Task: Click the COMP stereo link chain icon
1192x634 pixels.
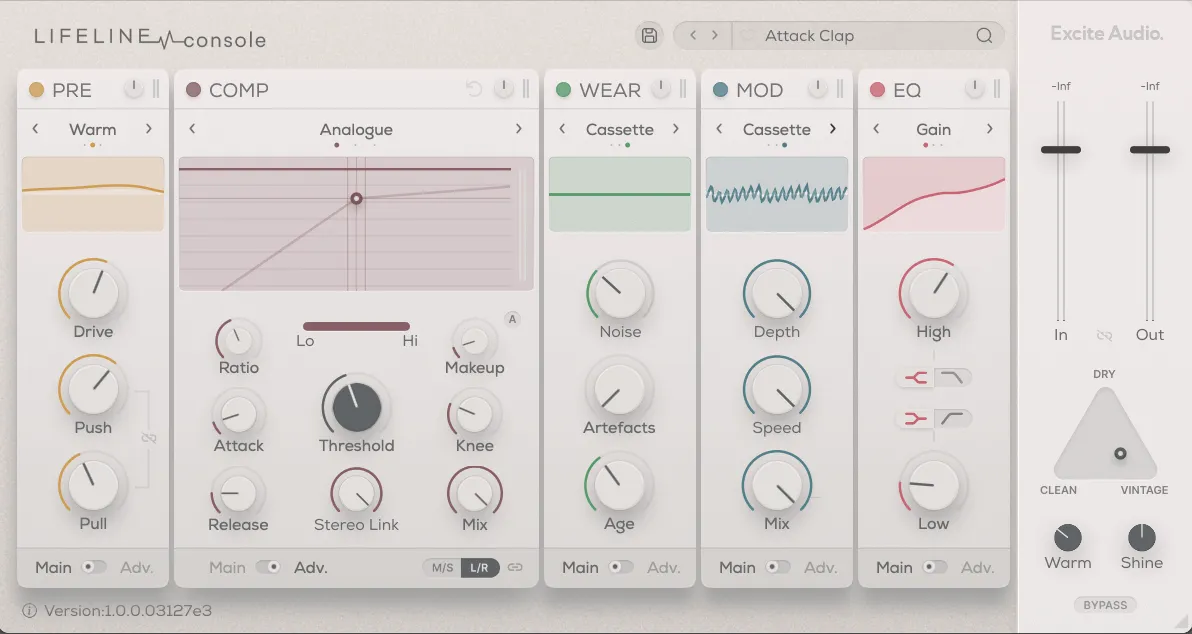Action: [515, 567]
